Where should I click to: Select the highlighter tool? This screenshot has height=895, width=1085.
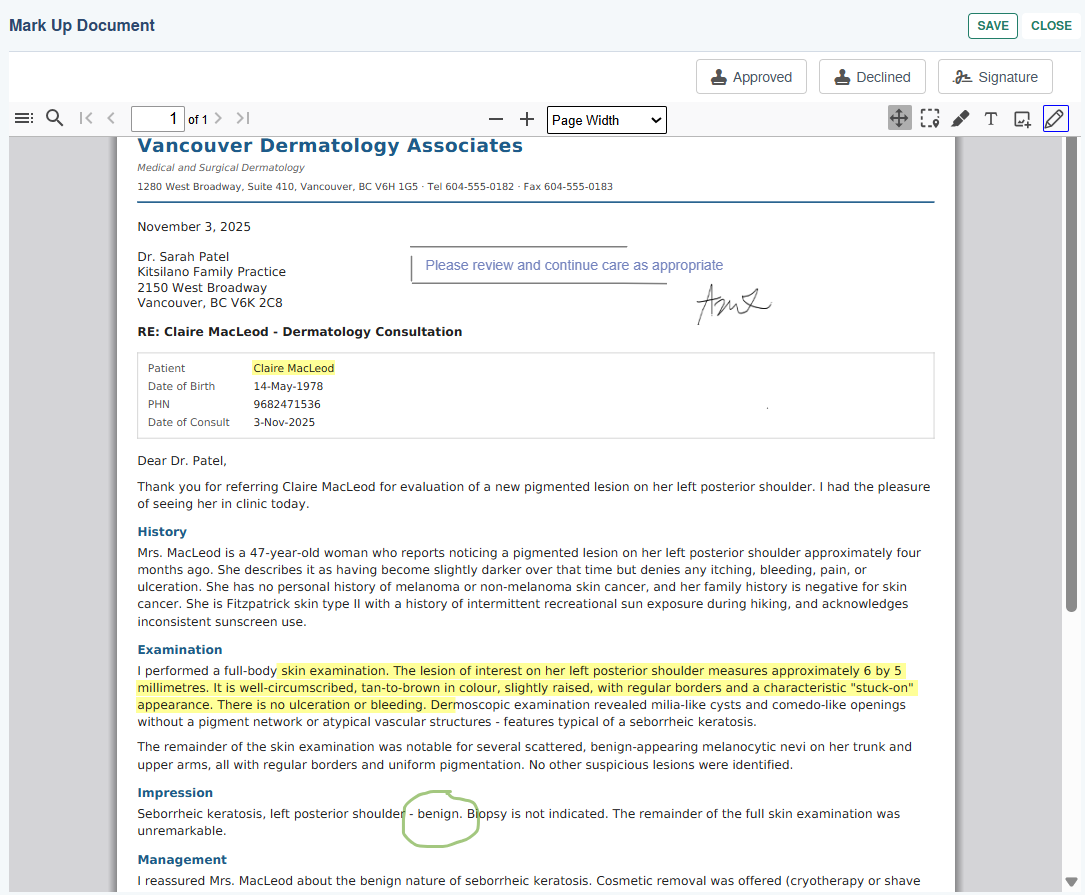coord(960,118)
